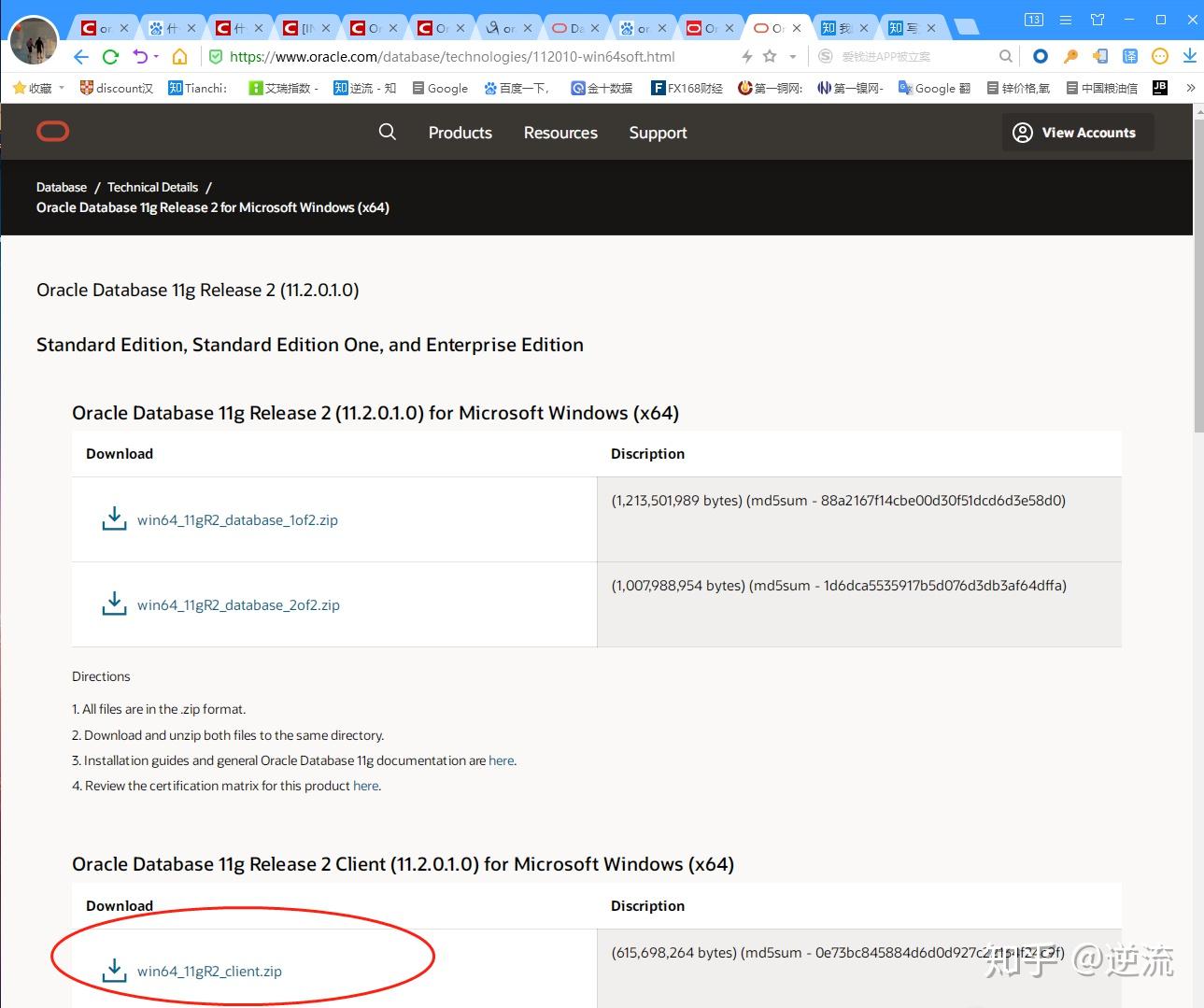1204x1008 pixels.
Task: Click the scrollbar up arrow
Action: click(1198, 111)
